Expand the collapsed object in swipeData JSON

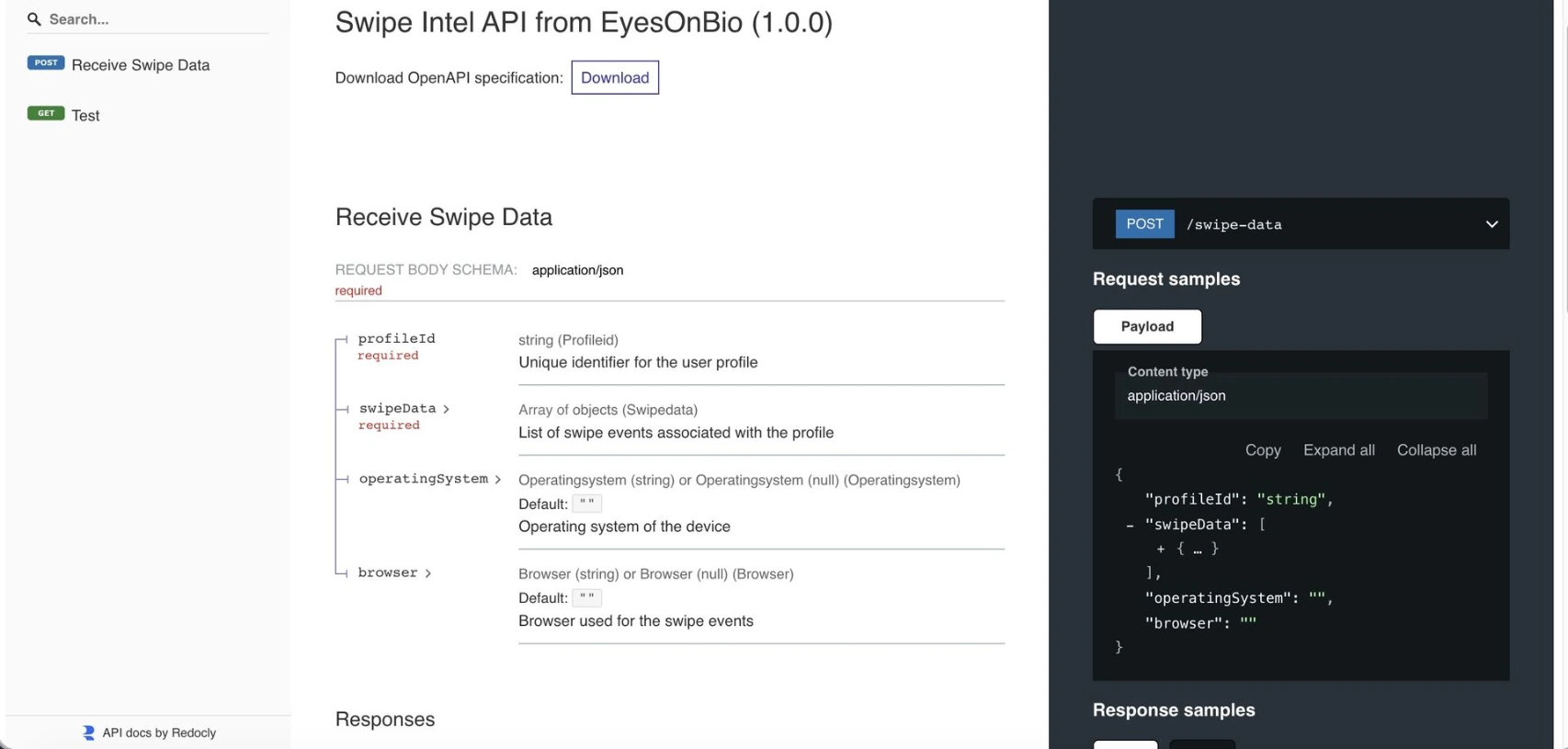pos(1161,550)
